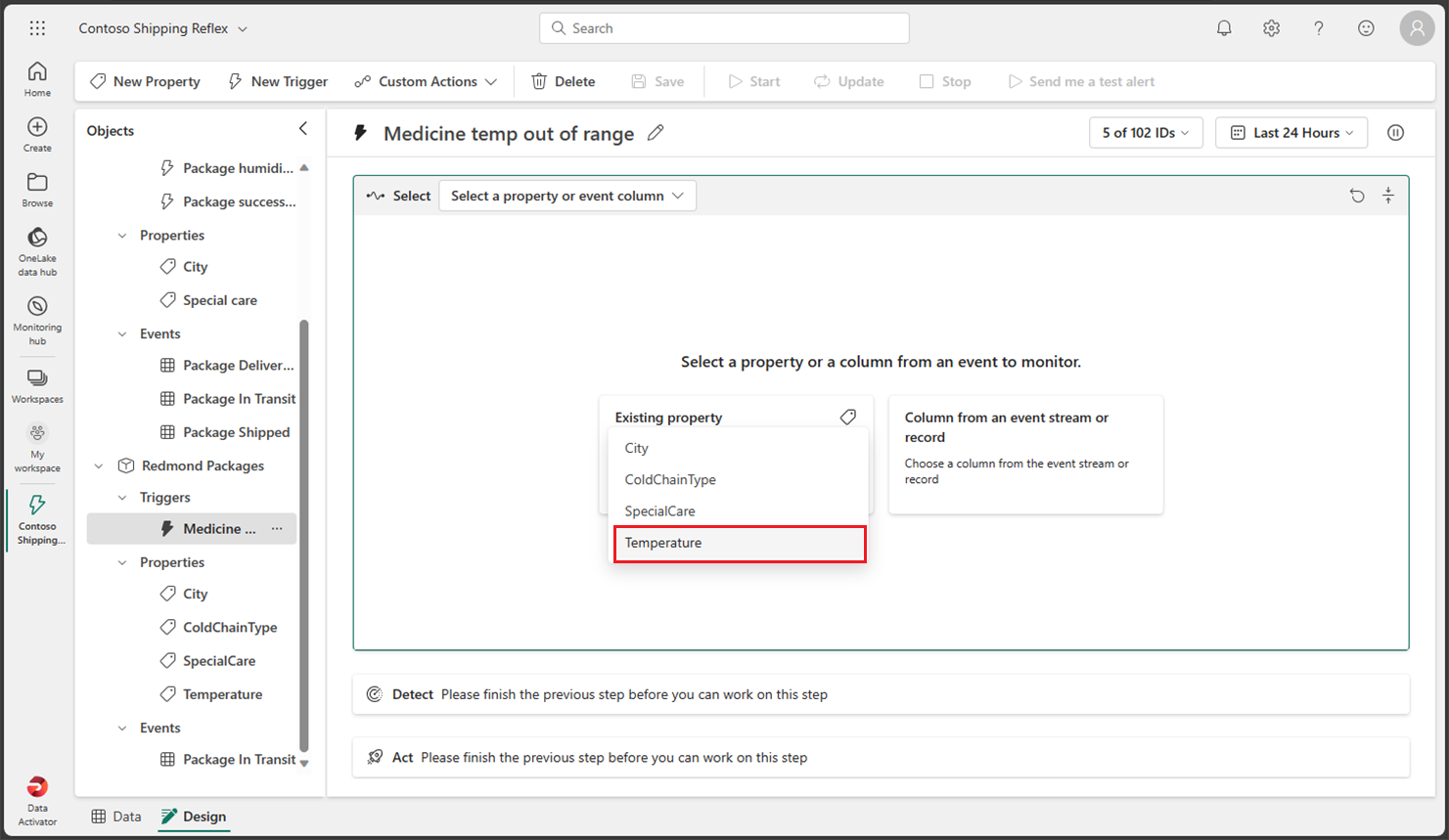This screenshot has width=1449, height=840.
Task: Choose City from Existing property list
Action: point(740,448)
